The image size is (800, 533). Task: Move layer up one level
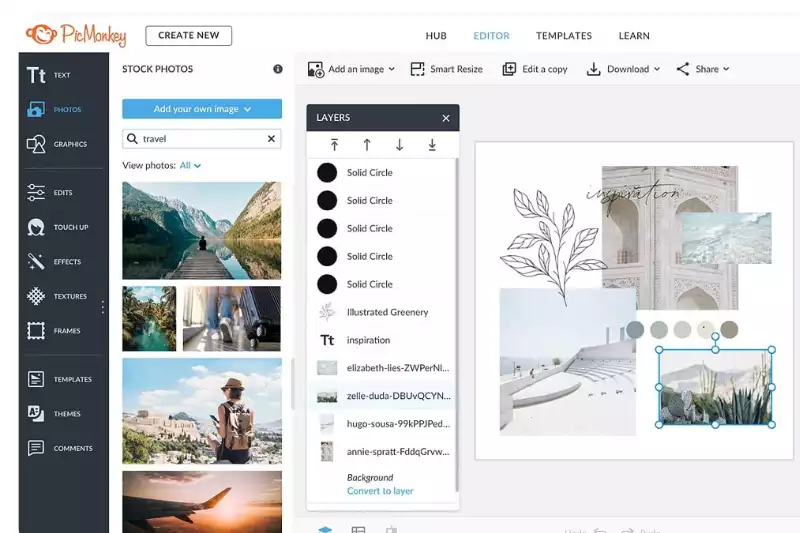click(x=367, y=145)
